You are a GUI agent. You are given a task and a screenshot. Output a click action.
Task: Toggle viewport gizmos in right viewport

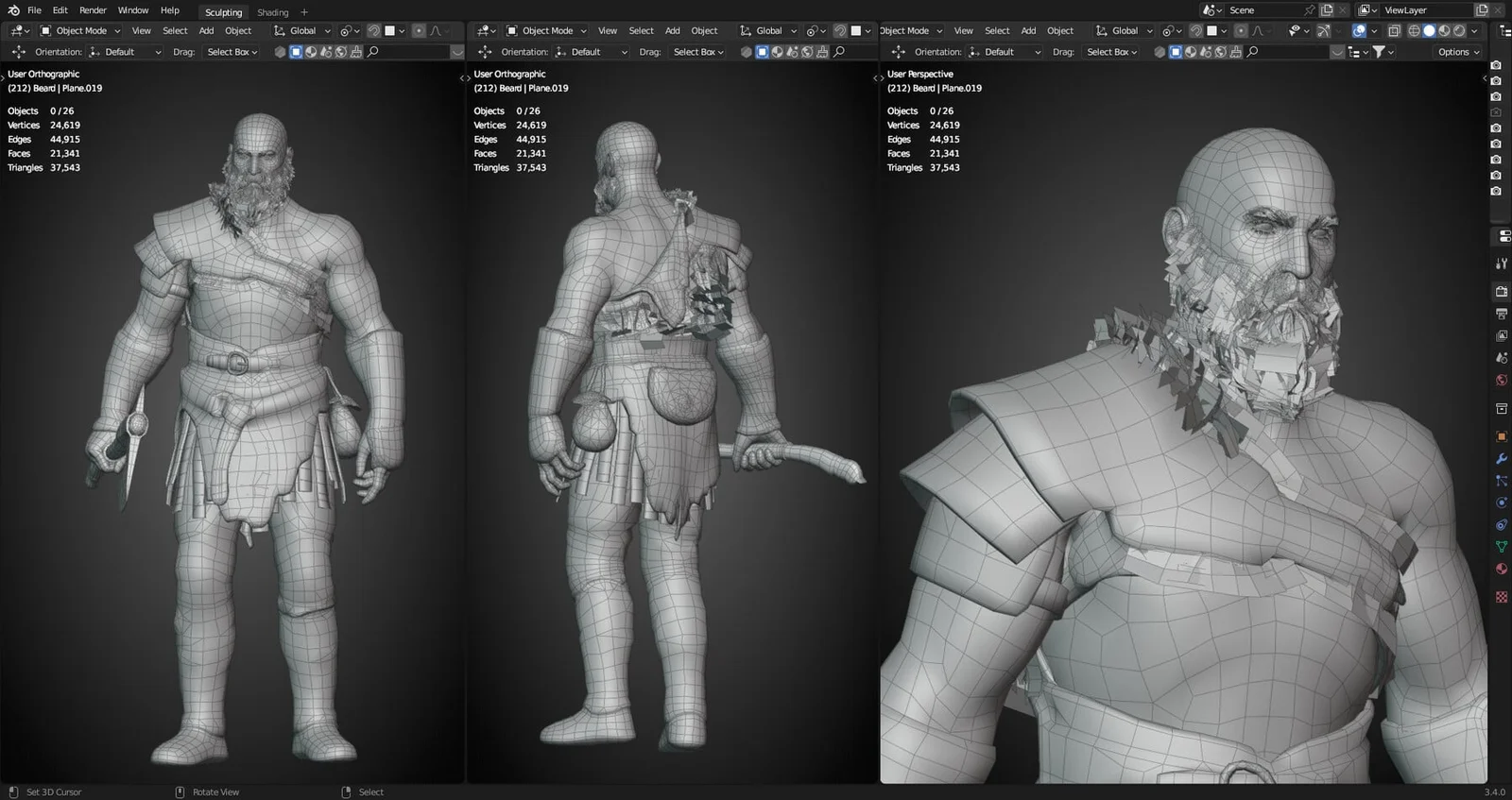click(1323, 30)
